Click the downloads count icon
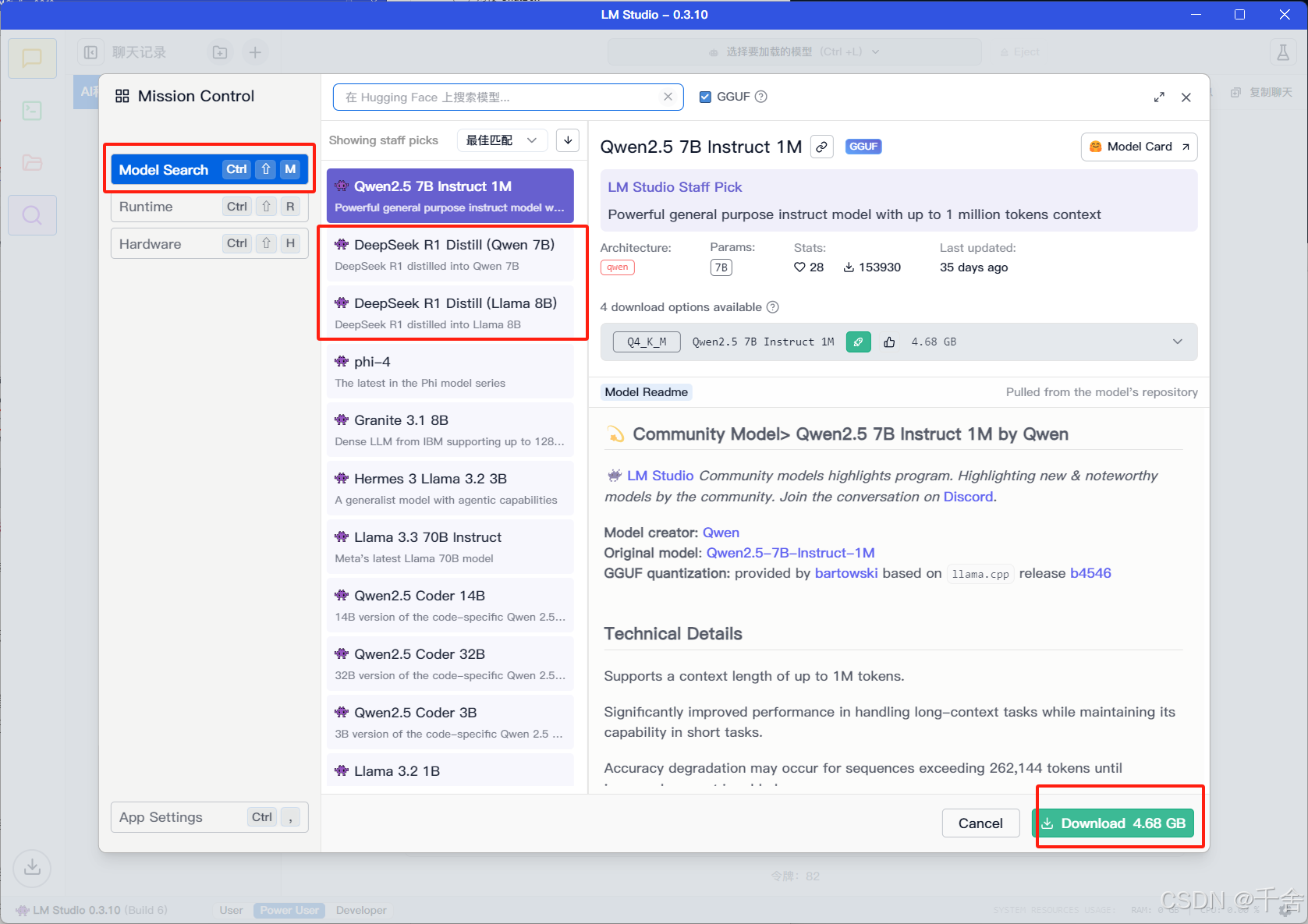 click(849, 267)
